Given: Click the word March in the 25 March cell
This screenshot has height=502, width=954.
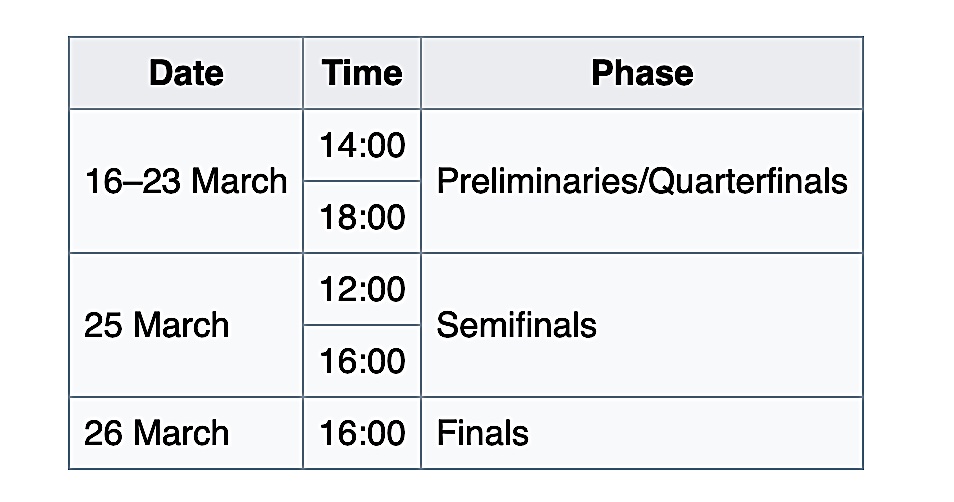Looking at the screenshot, I should pyautogui.click(x=181, y=325).
